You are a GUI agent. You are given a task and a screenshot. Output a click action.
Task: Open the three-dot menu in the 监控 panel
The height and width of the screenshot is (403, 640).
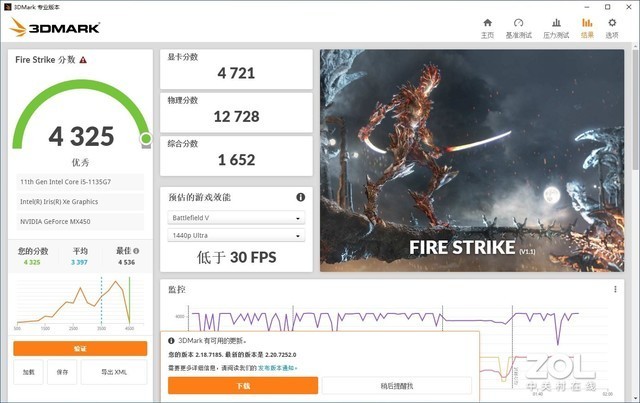pos(615,289)
